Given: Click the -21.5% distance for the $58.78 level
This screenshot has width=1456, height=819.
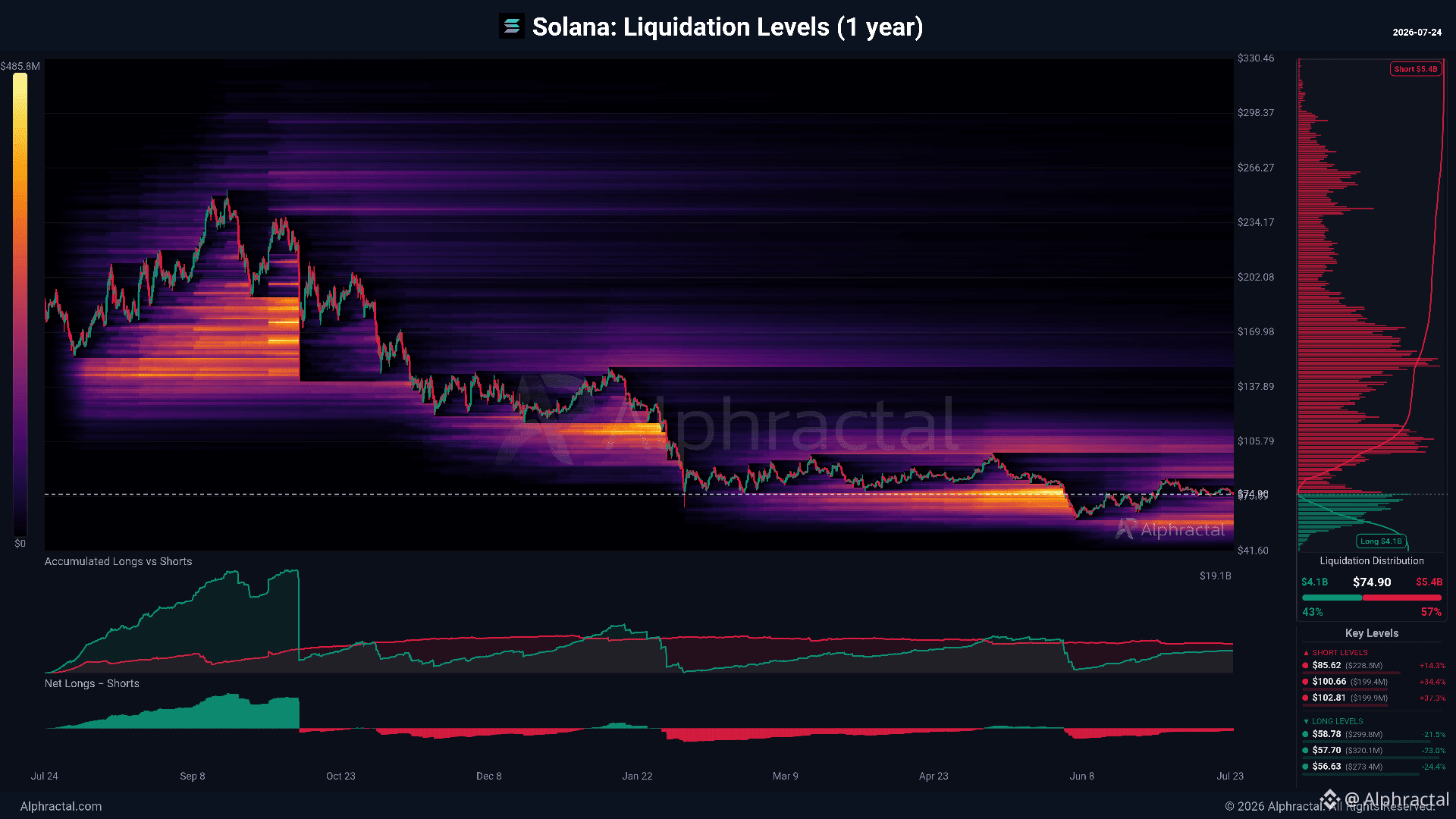Looking at the screenshot, I should (x=1434, y=735).
